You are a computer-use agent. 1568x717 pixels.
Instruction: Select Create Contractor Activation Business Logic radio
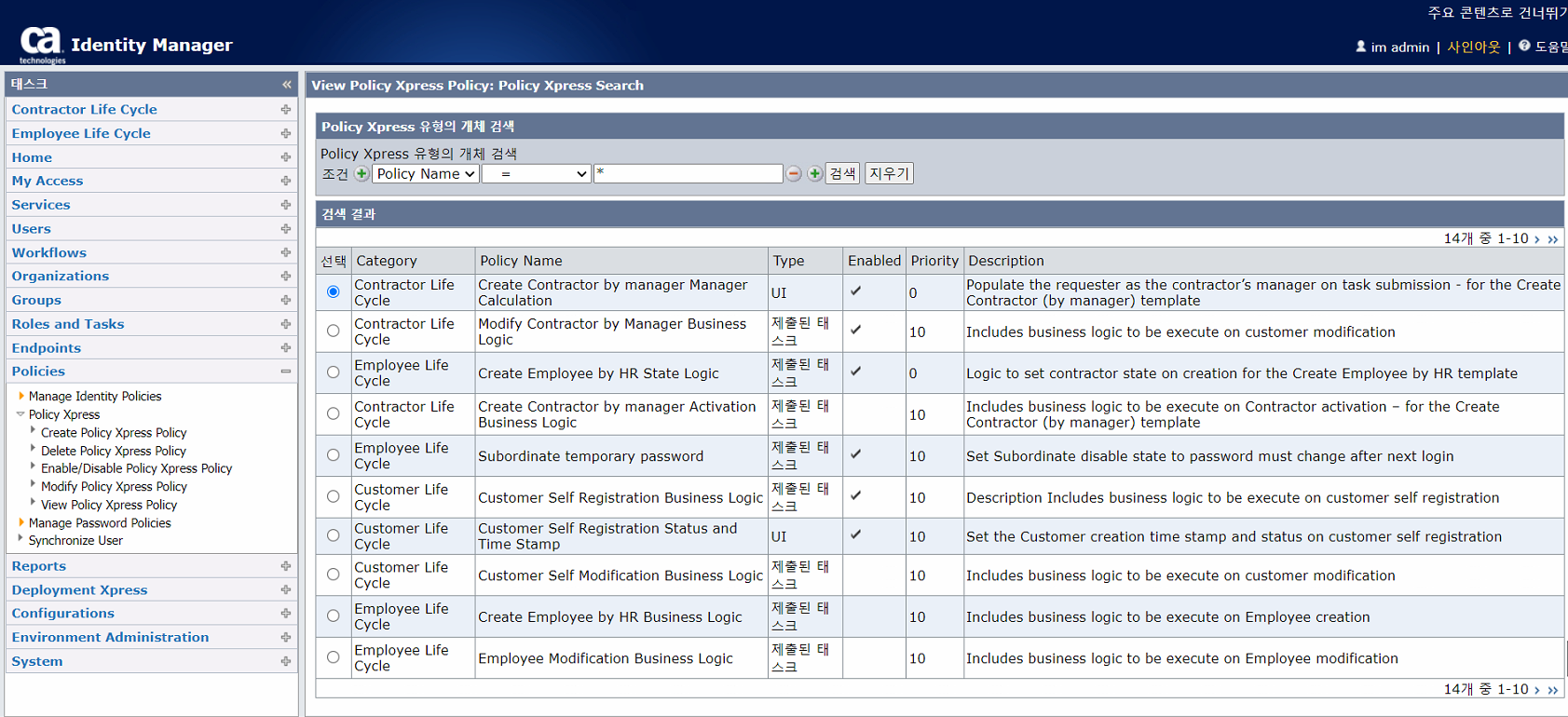pos(333,413)
